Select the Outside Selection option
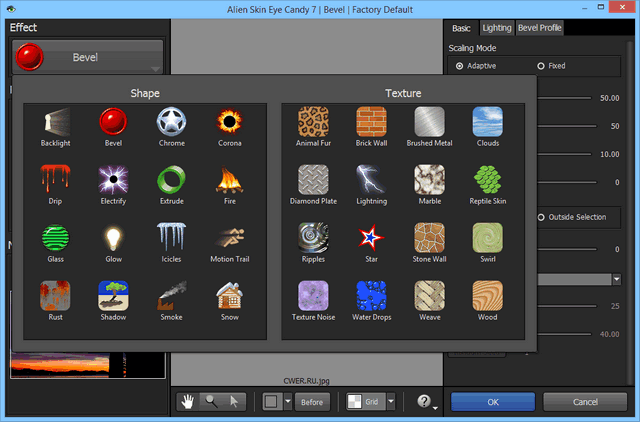 tap(542, 217)
